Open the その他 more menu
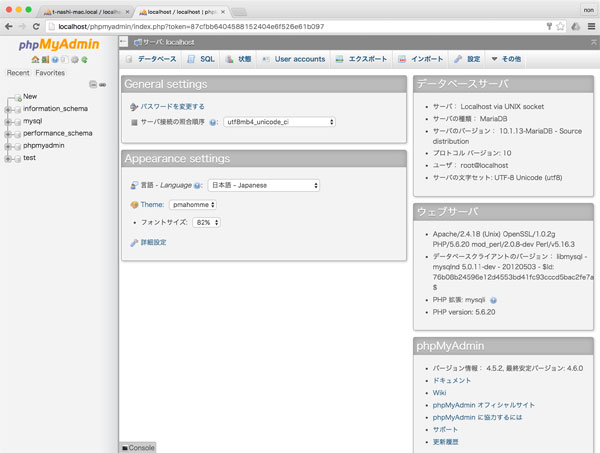 point(506,59)
